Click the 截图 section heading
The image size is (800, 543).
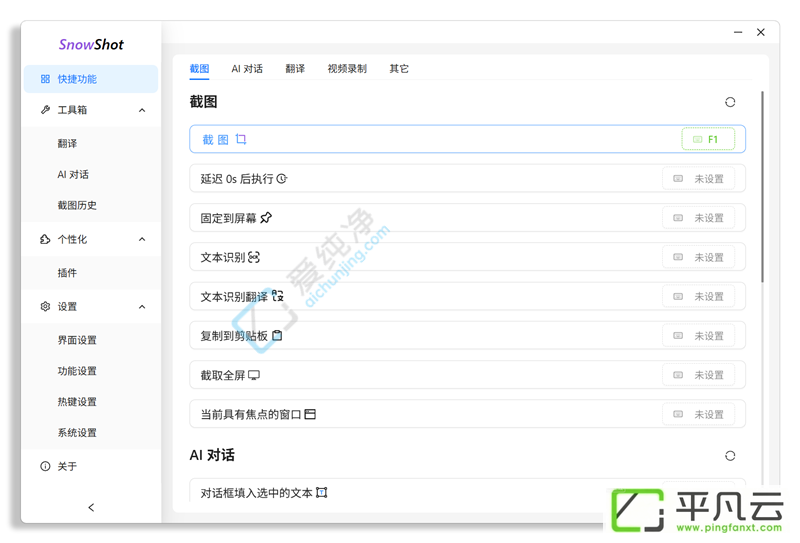204,102
